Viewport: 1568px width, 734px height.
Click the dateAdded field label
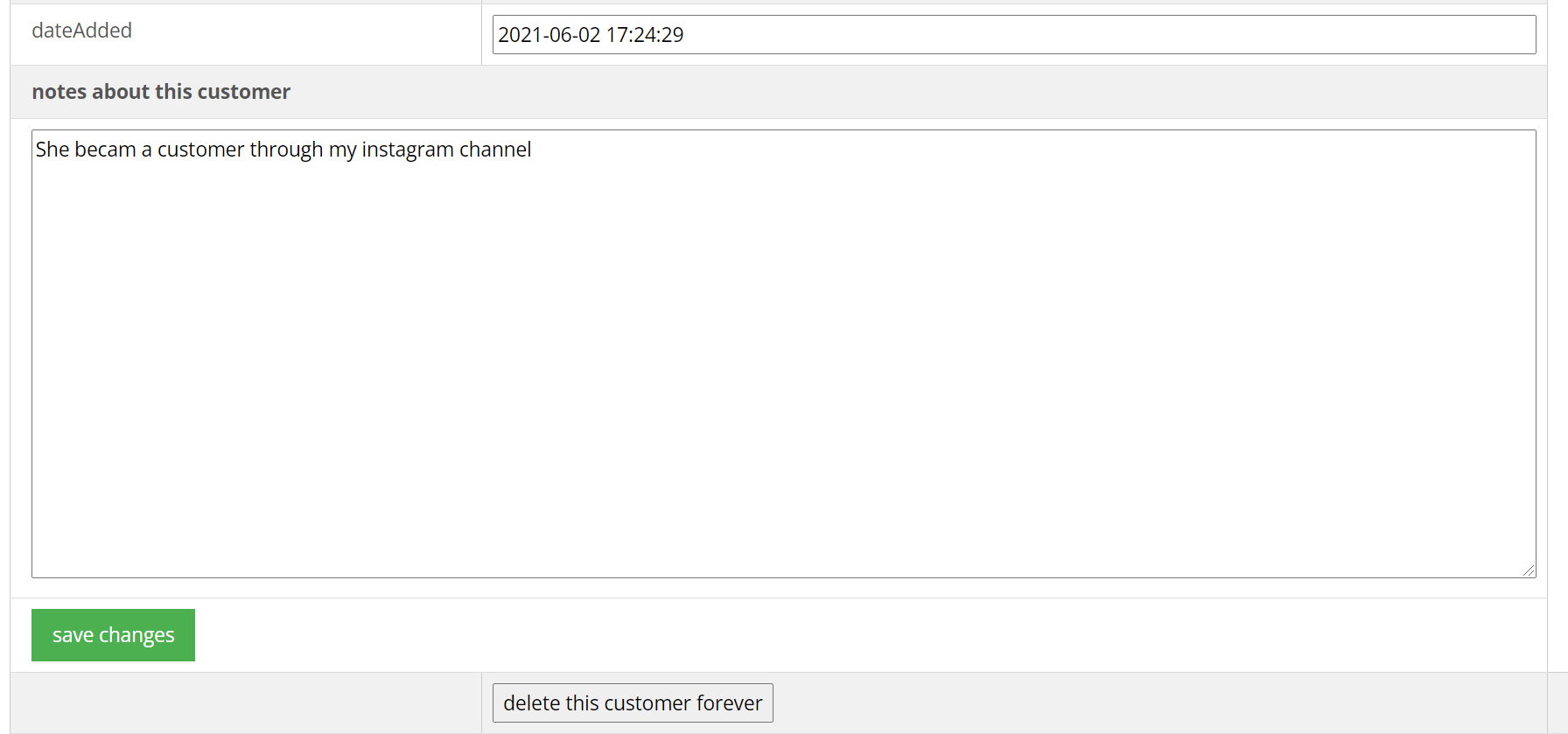coord(82,31)
